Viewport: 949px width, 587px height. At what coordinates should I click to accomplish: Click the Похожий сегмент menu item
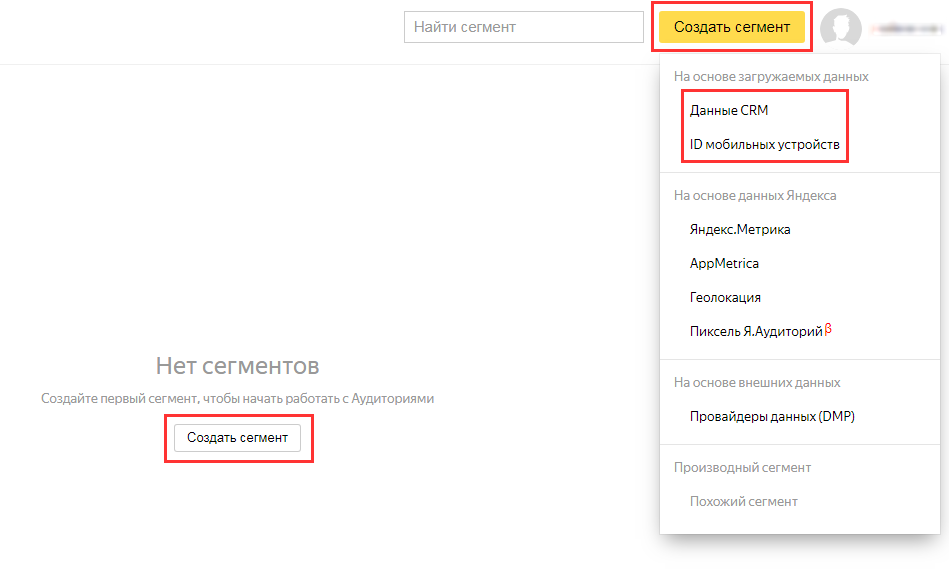[744, 501]
